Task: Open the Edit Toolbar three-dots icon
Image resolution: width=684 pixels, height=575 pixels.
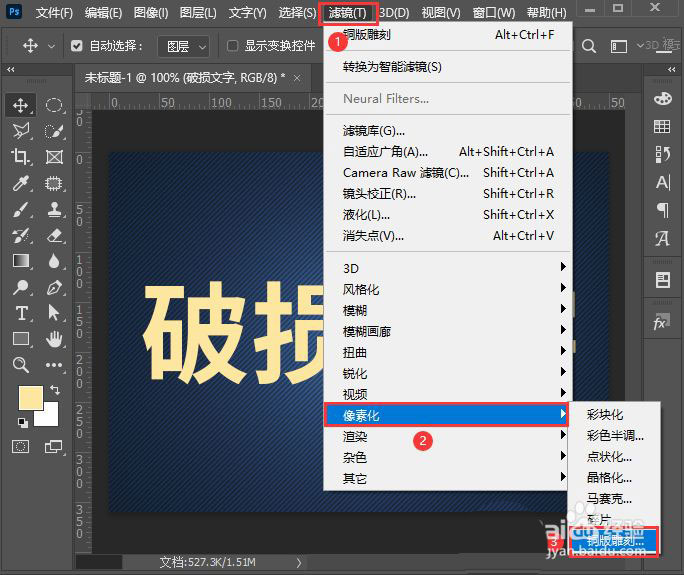Action: point(54,365)
